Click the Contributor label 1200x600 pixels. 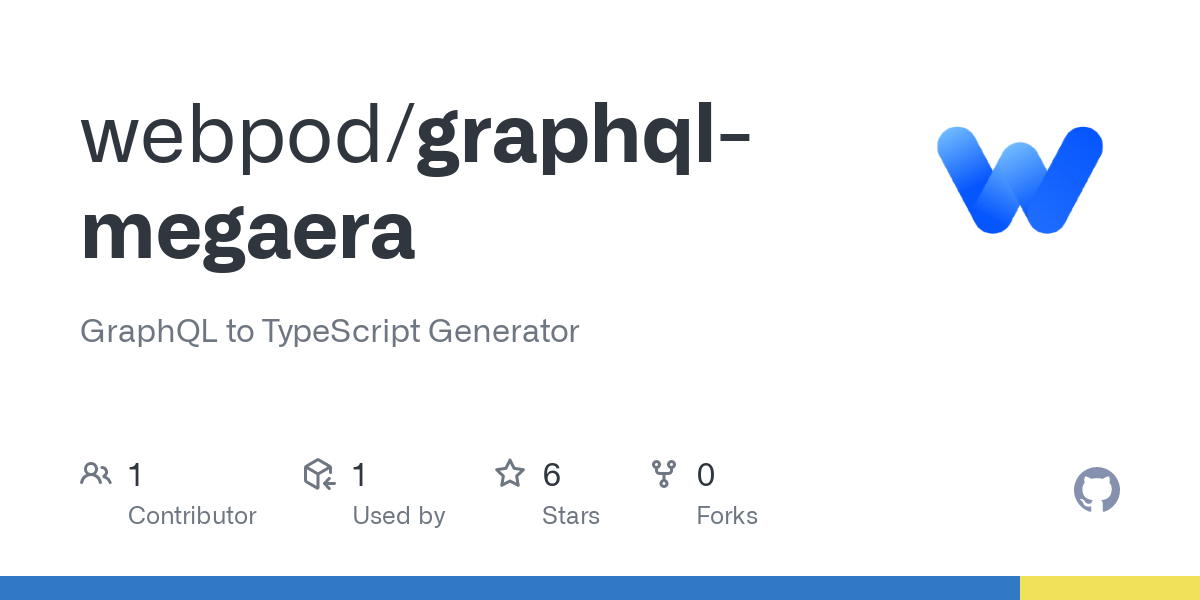[x=192, y=516]
